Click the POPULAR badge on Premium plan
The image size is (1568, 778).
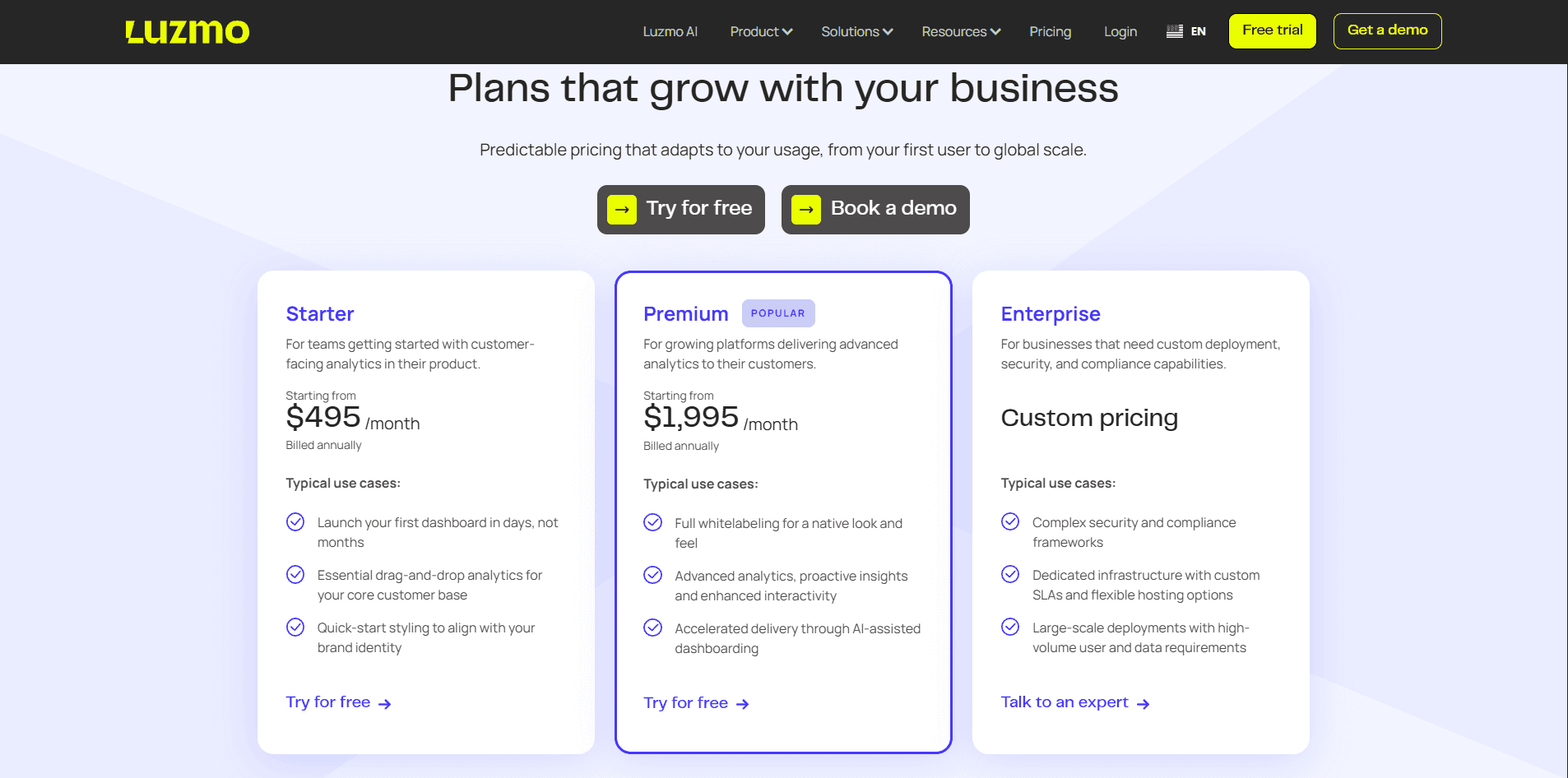click(778, 313)
